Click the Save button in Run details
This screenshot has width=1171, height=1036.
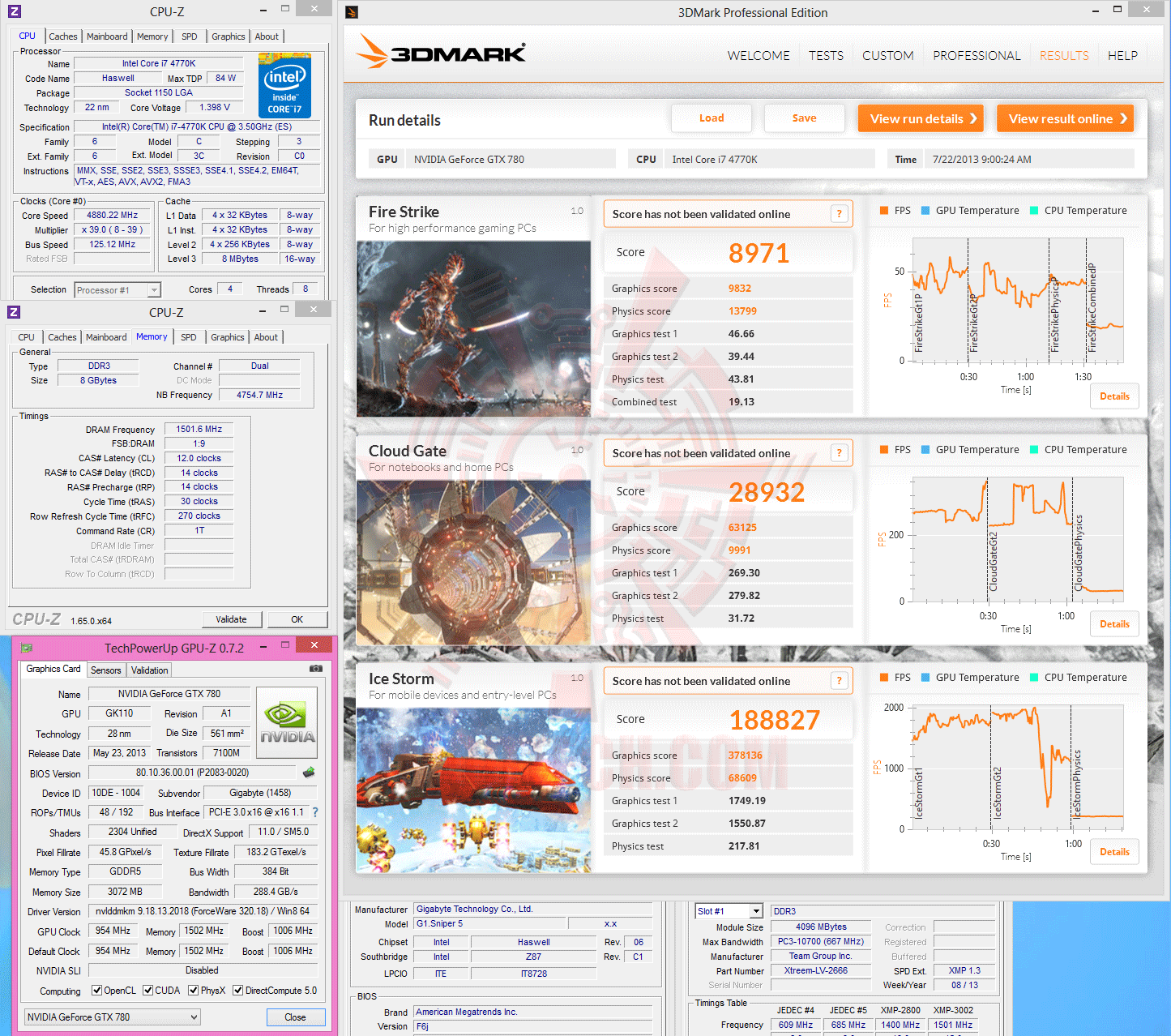point(804,118)
